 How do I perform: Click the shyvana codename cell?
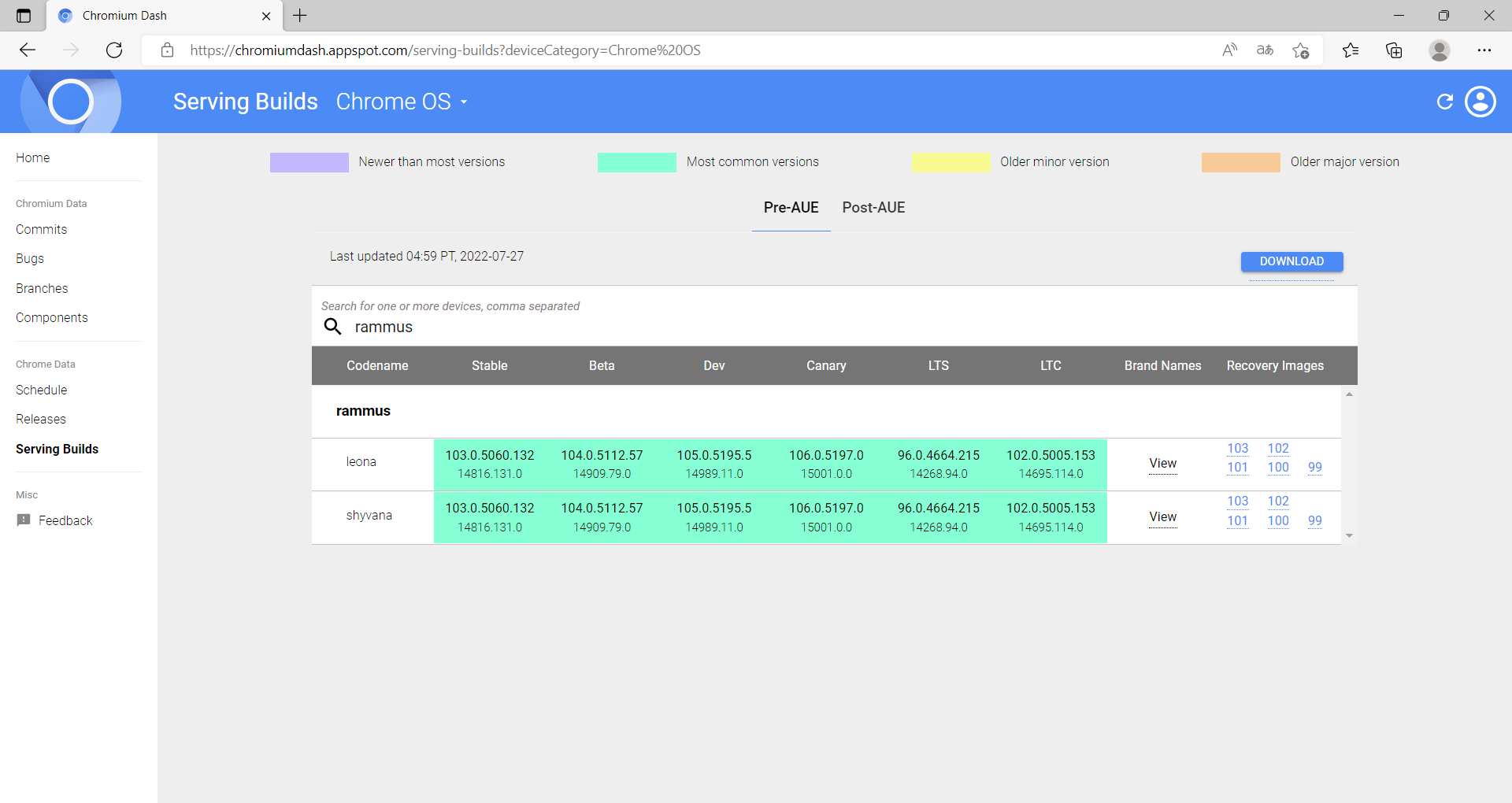(x=369, y=516)
